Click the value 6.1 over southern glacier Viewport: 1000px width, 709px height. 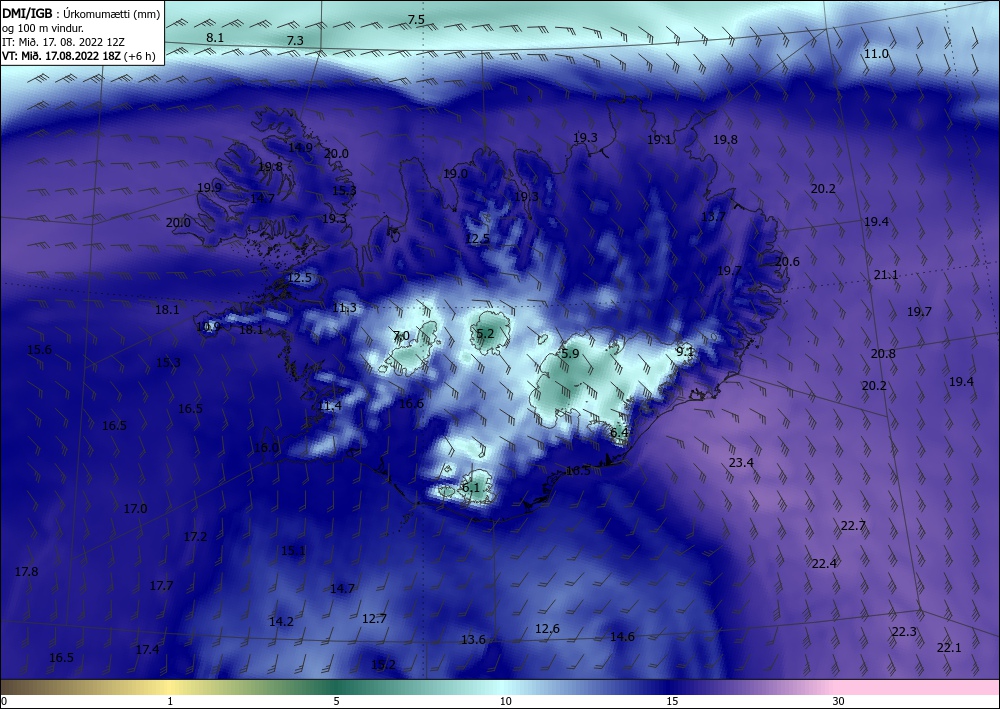pos(470,488)
